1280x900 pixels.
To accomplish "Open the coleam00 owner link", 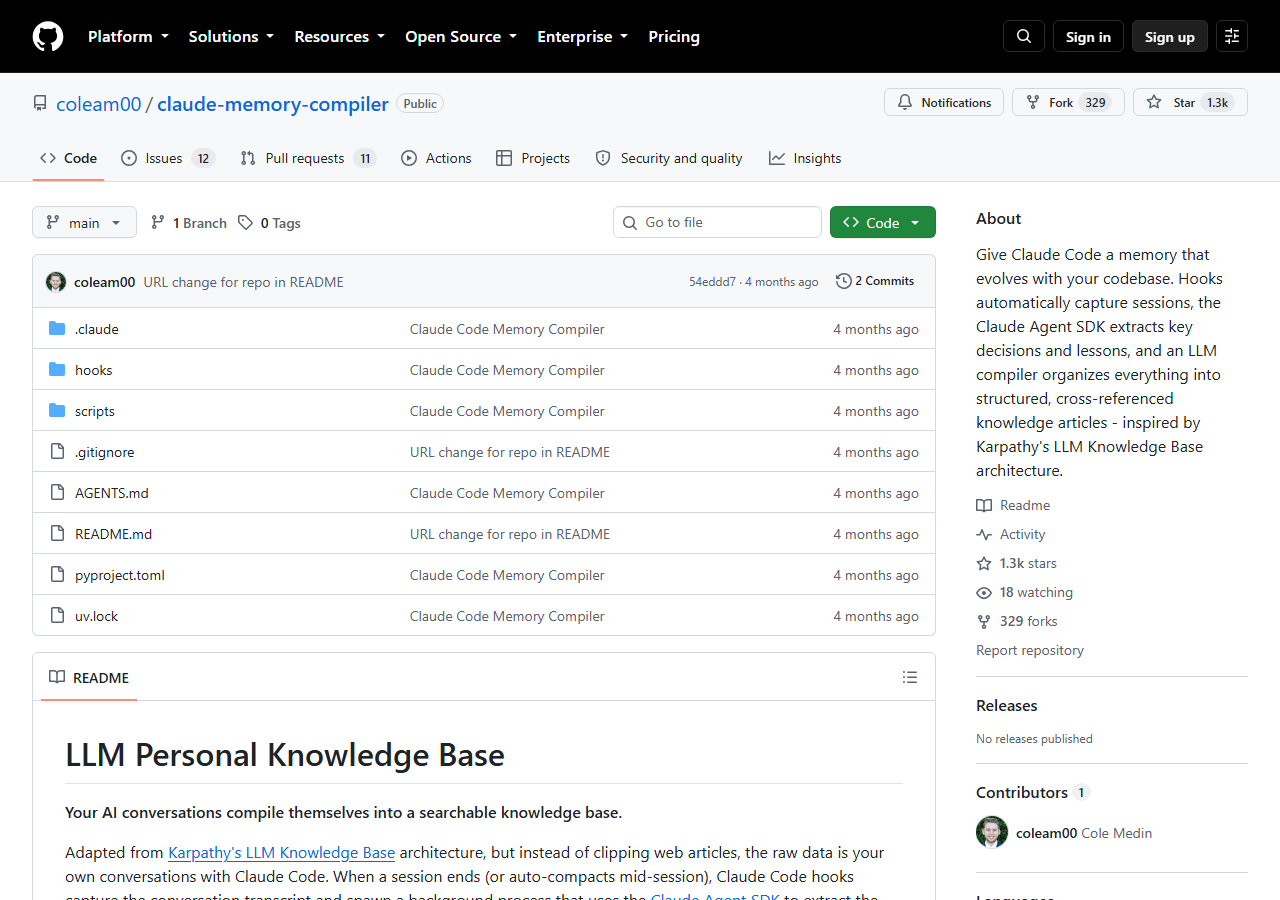I will [x=99, y=104].
